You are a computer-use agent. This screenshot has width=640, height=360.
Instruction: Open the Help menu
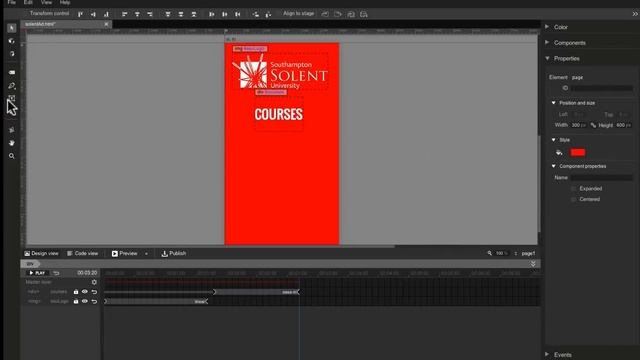click(65, 2)
